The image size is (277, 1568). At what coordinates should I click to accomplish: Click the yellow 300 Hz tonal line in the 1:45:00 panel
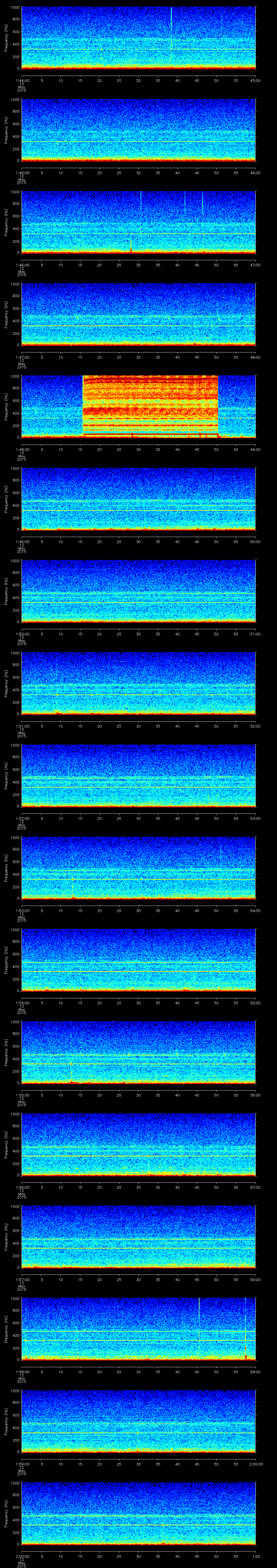(x=138, y=142)
